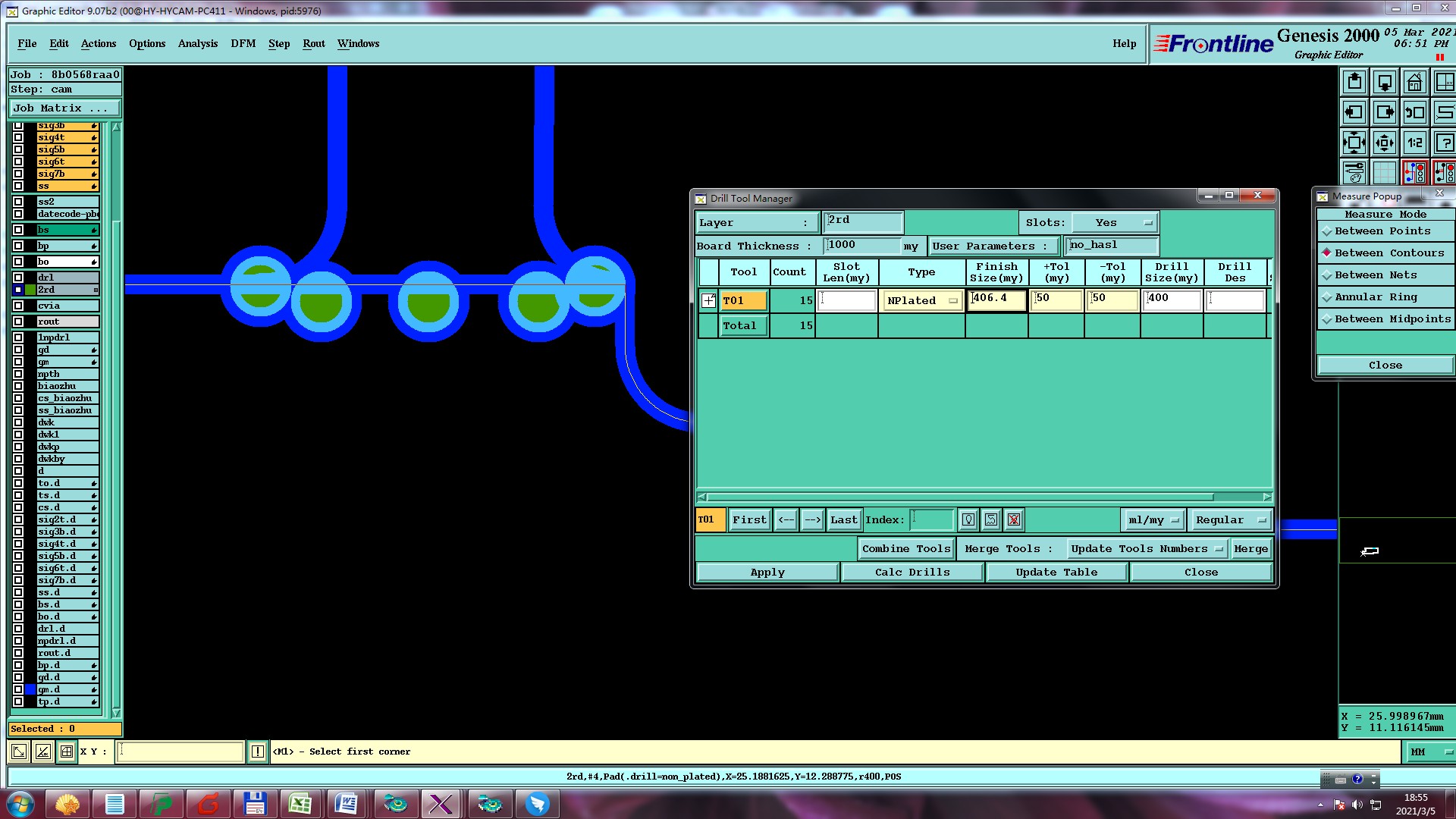The image size is (1456, 819).
Task: Click the pan left arrow icon
Action: 1354,112
